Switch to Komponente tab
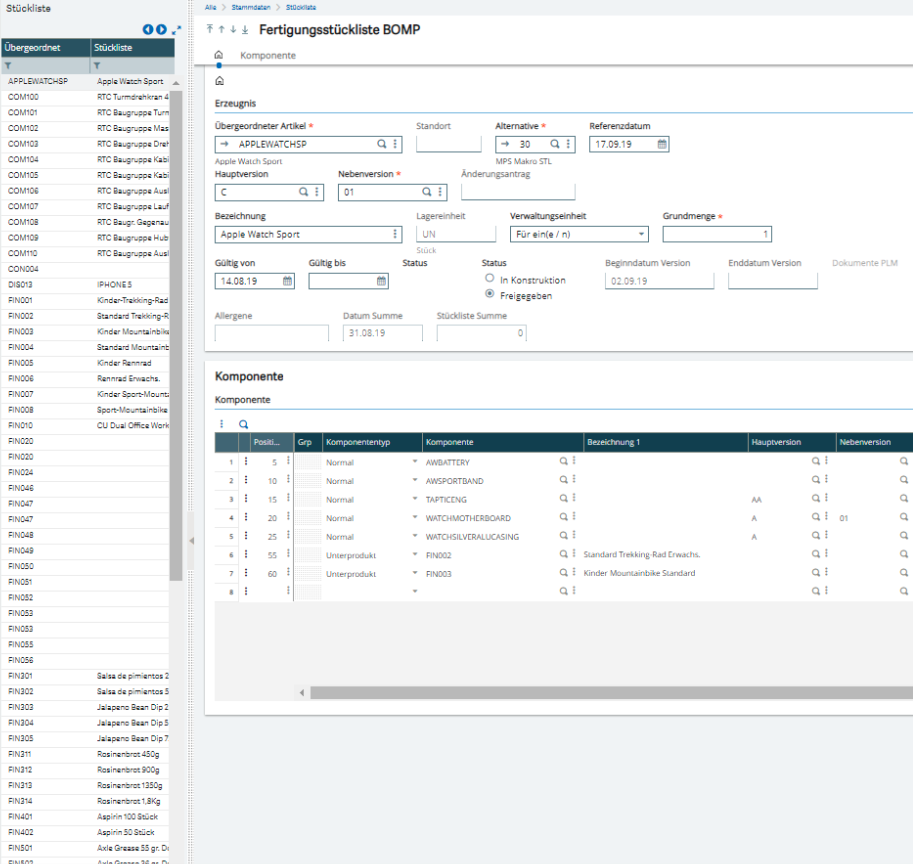Image resolution: width=913 pixels, height=864 pixels. coord(268,55)
